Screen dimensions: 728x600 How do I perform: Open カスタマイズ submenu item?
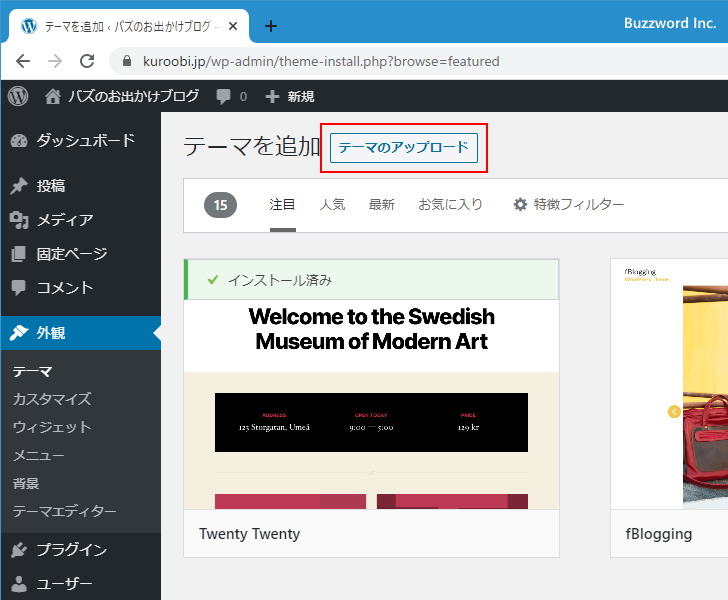point(52,399)
